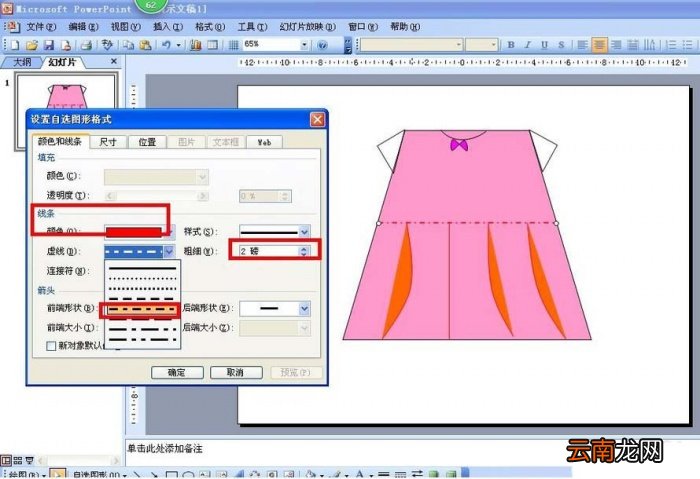Click the Open folder icon
The width and height of the screenshot is (700, 479).
pos(31,45)
